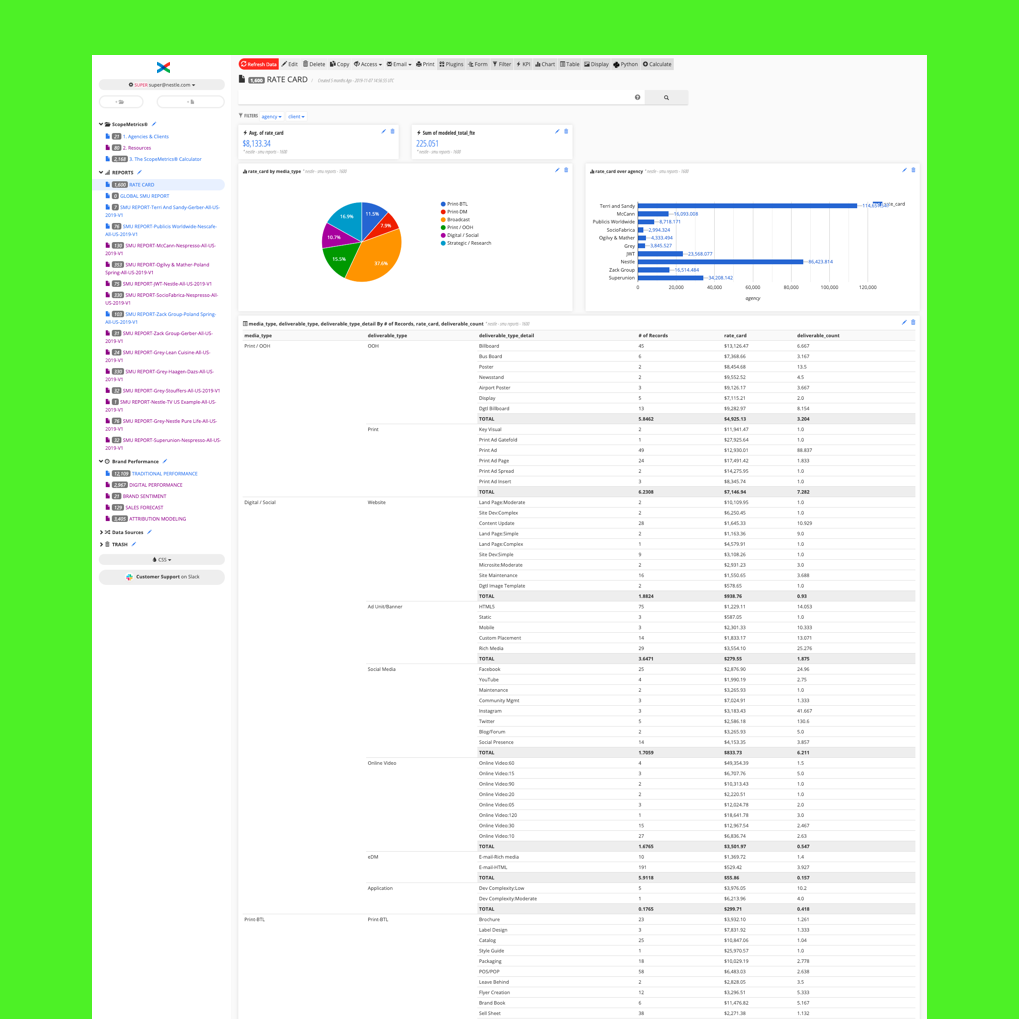The height and width of the screenshot is (1019, 1019).
Task: Select the Form tool
Action: click(x=478, y=64)
